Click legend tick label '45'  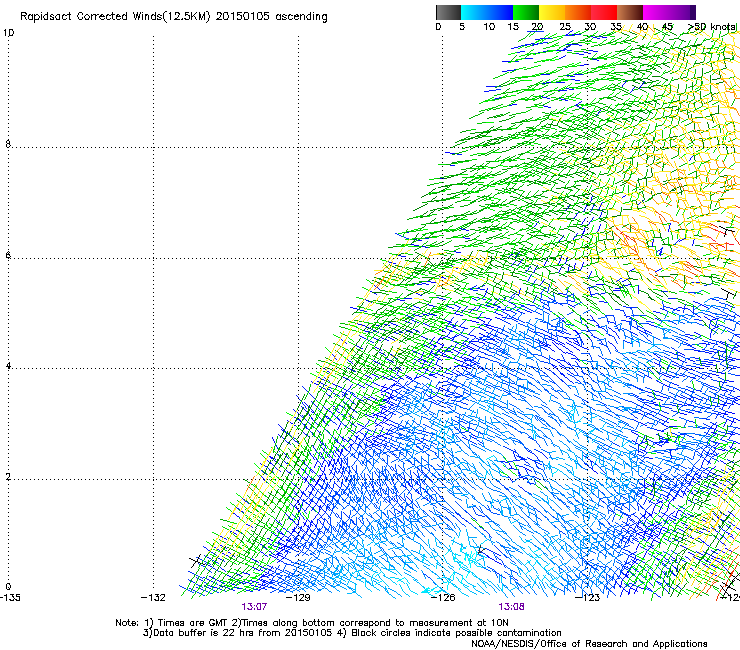tap(667, 27)
